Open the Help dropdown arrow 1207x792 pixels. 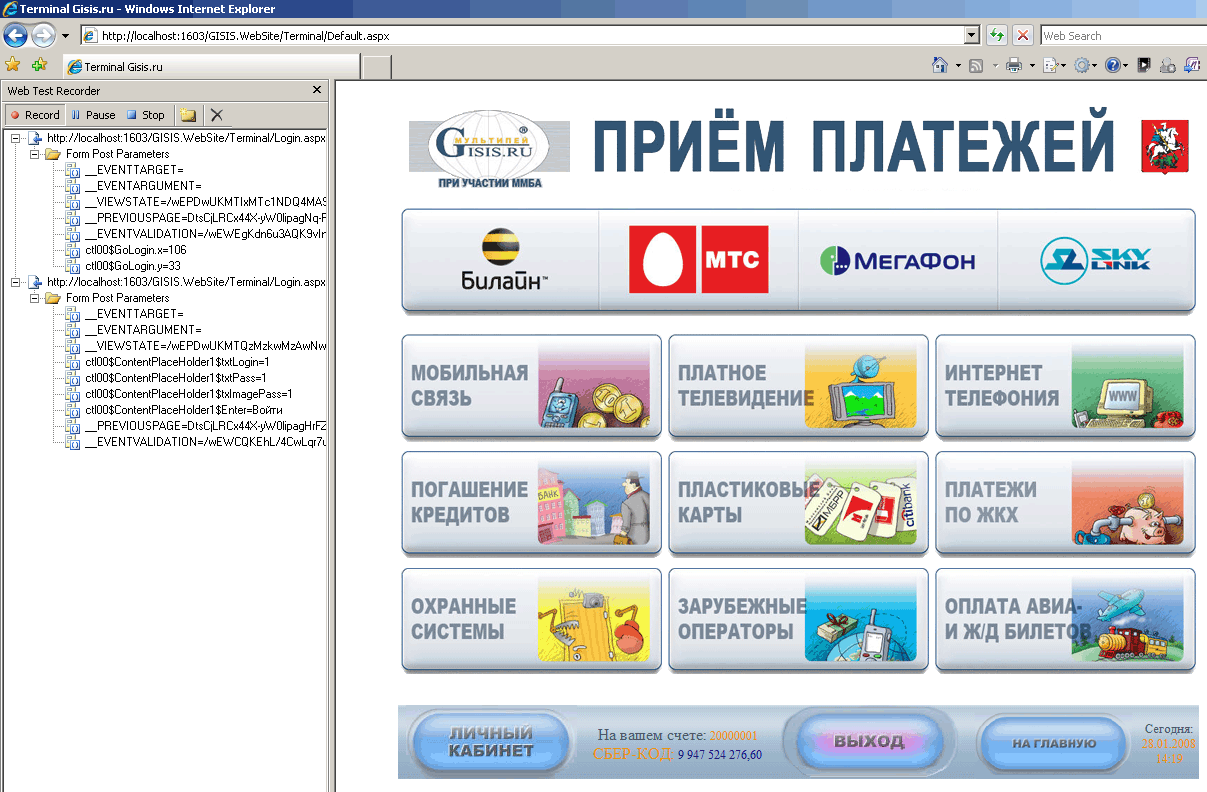point(1126,66)
